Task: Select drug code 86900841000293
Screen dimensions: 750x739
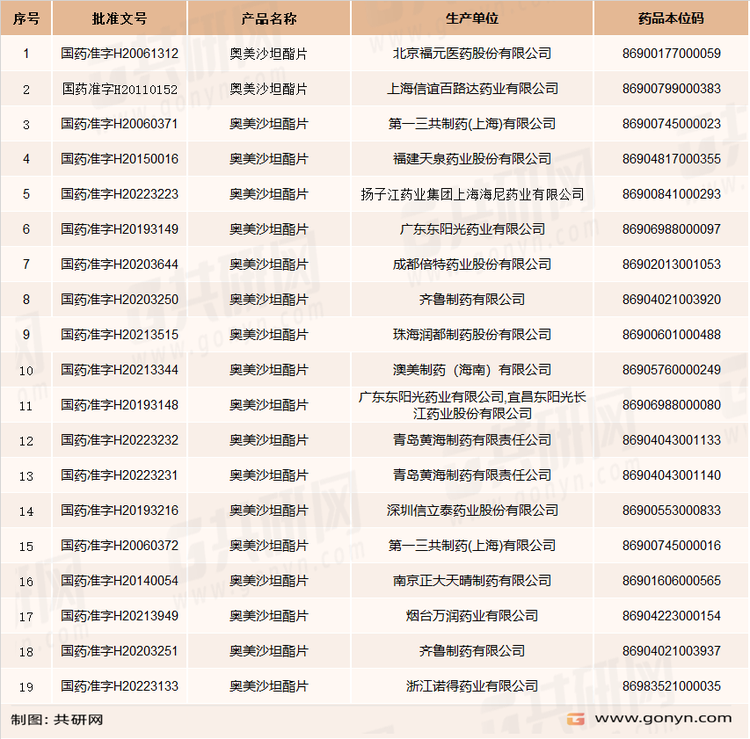Action: [671, 194]
